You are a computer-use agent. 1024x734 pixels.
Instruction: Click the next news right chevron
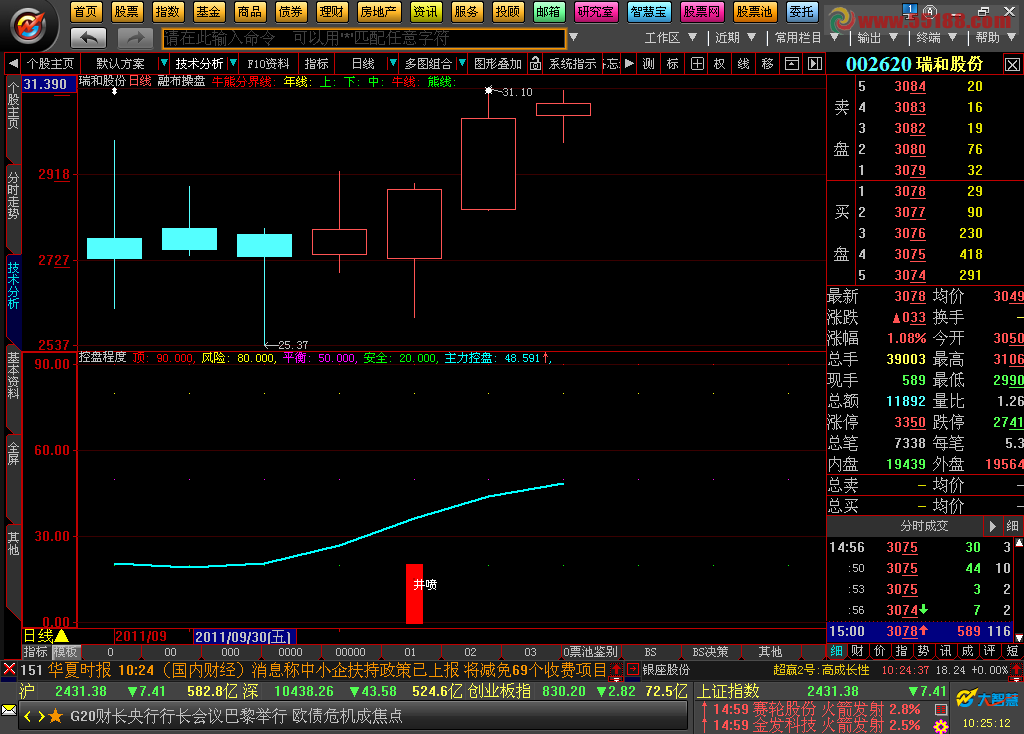pos(41,716)
